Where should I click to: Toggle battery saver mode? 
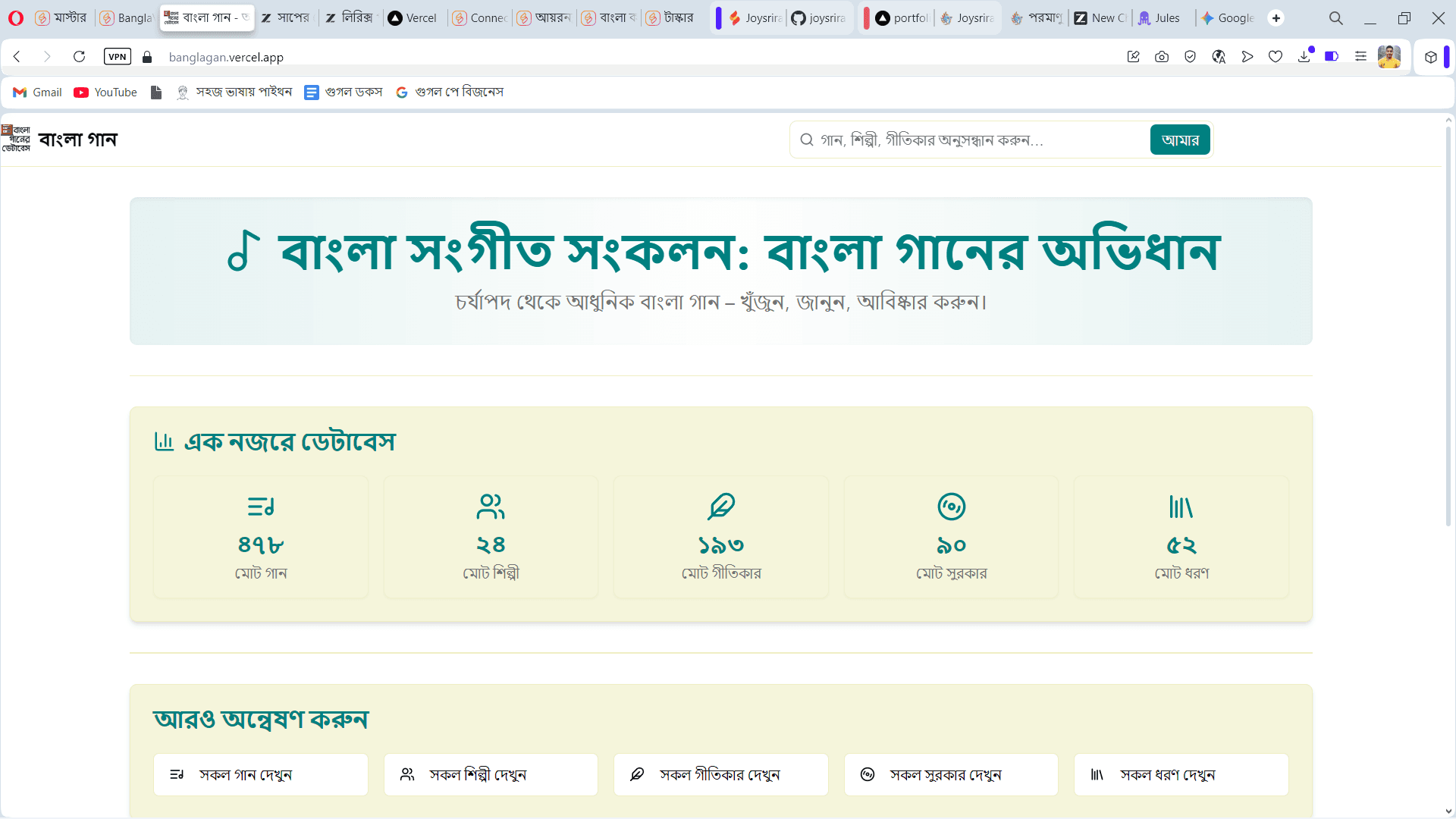point(1332,56)
